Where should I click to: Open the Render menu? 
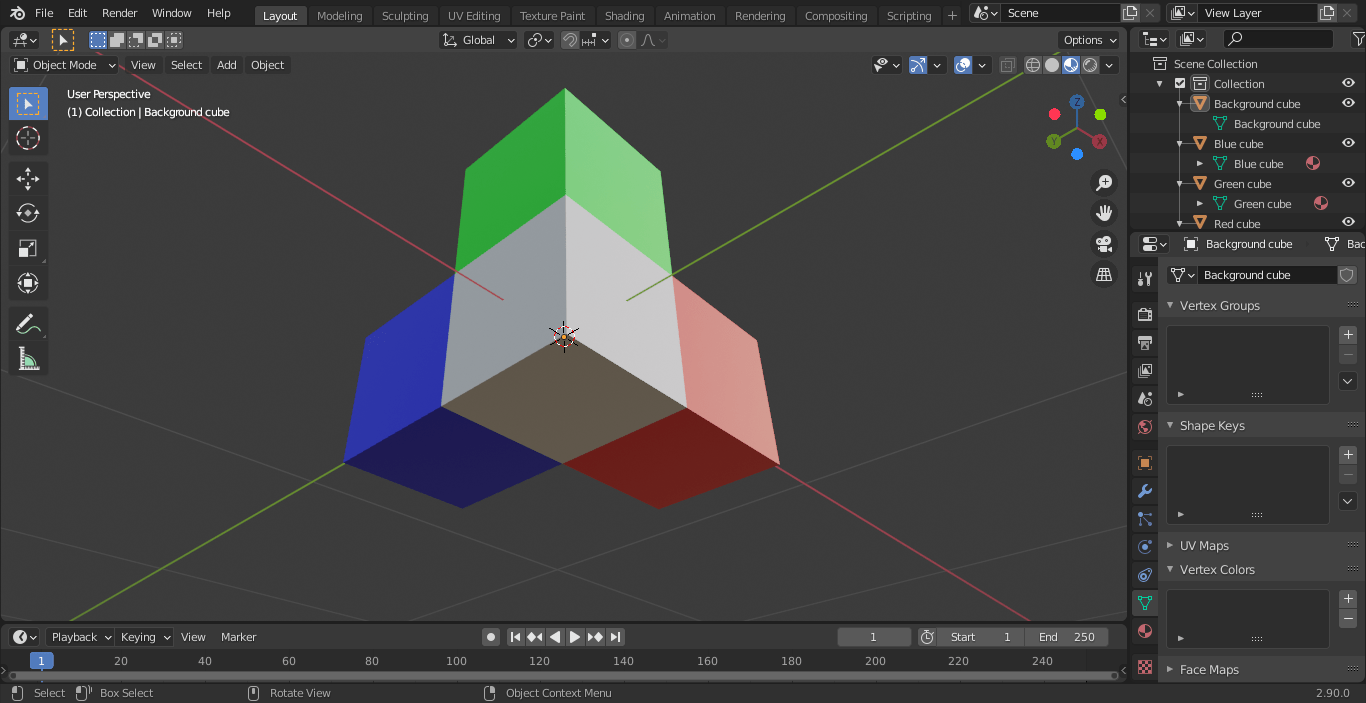coord(120,13)
